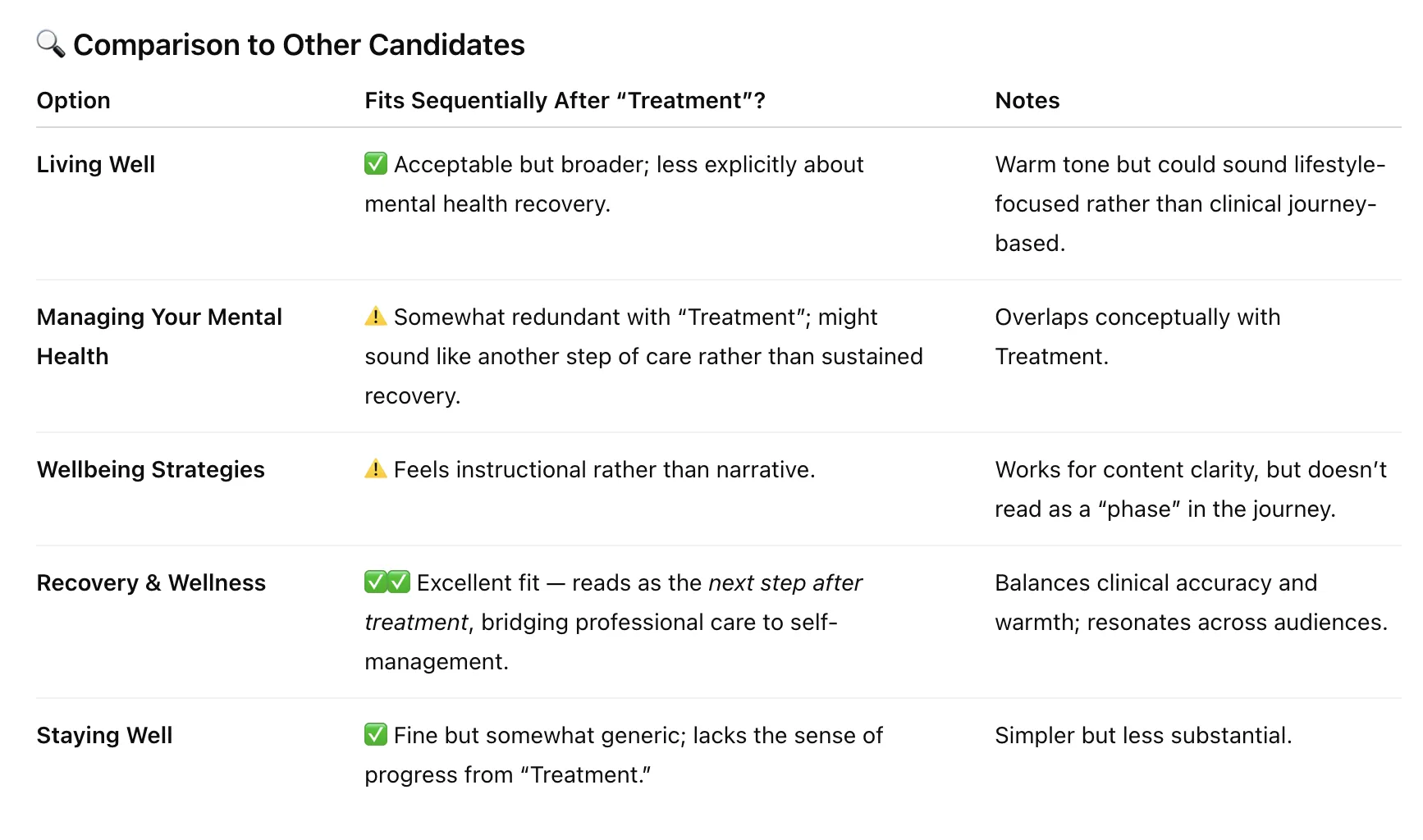
Task: Click the green checkmark in Living Well row
Action: tap(376, 164)
